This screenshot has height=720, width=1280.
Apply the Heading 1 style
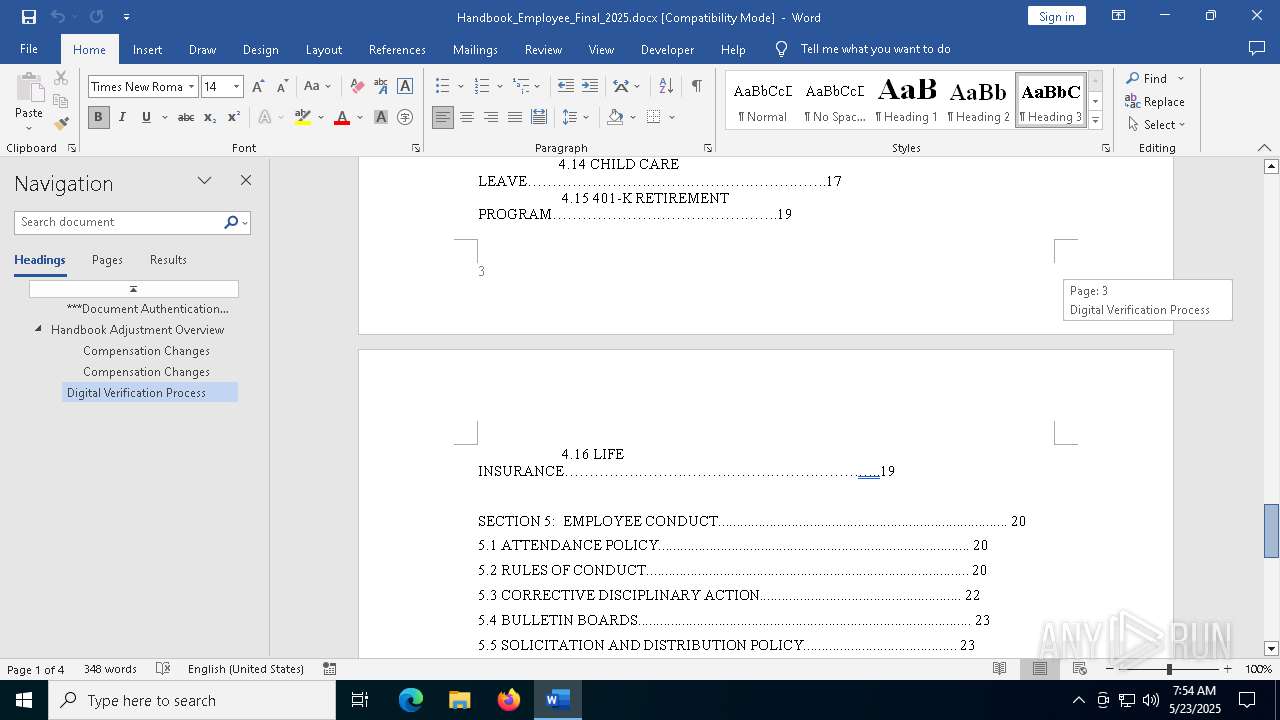pos(907,100)
